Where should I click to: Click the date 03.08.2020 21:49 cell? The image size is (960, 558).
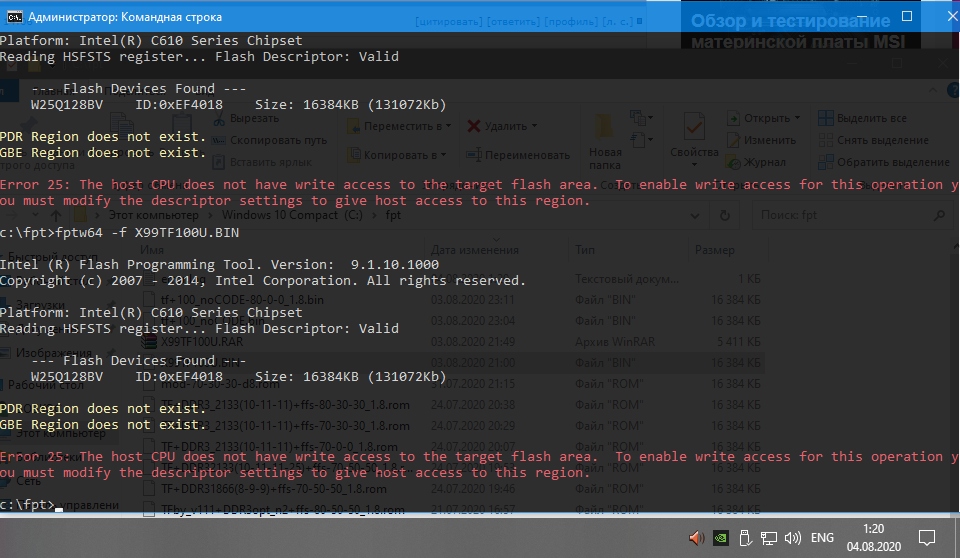coord(473,341)
